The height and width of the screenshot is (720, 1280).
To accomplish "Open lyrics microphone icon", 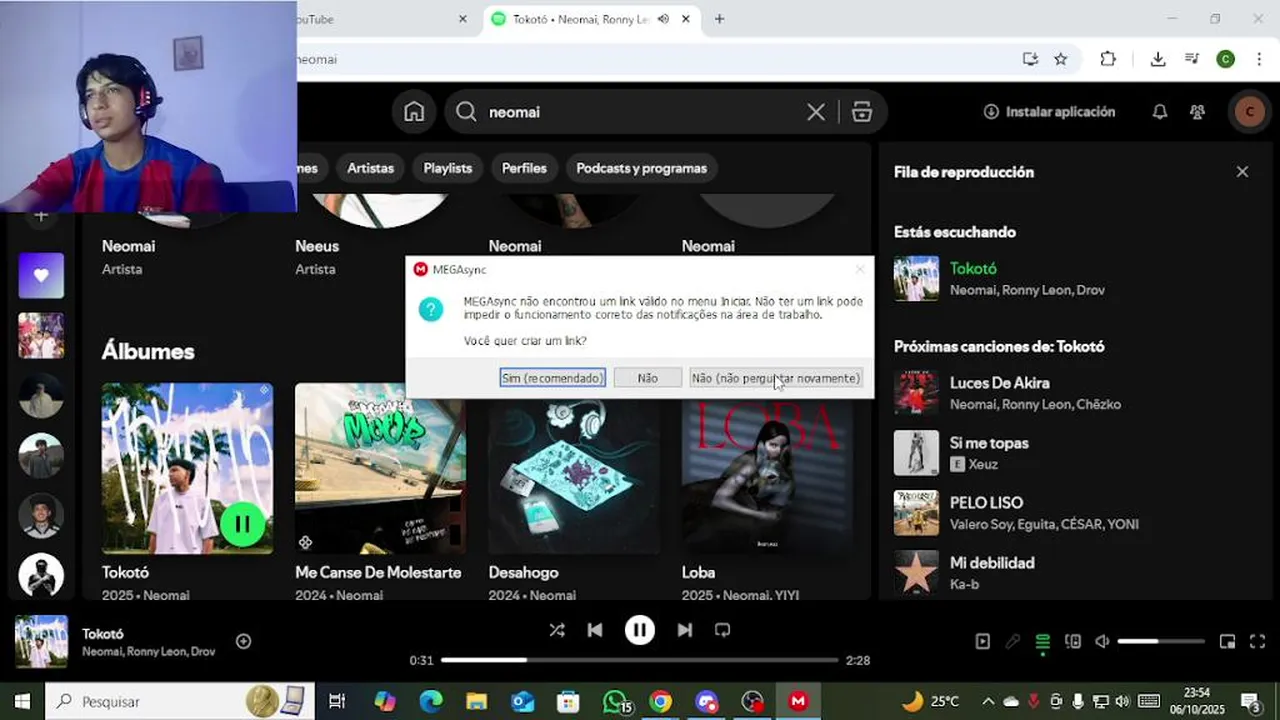I will click(1013, 642).
